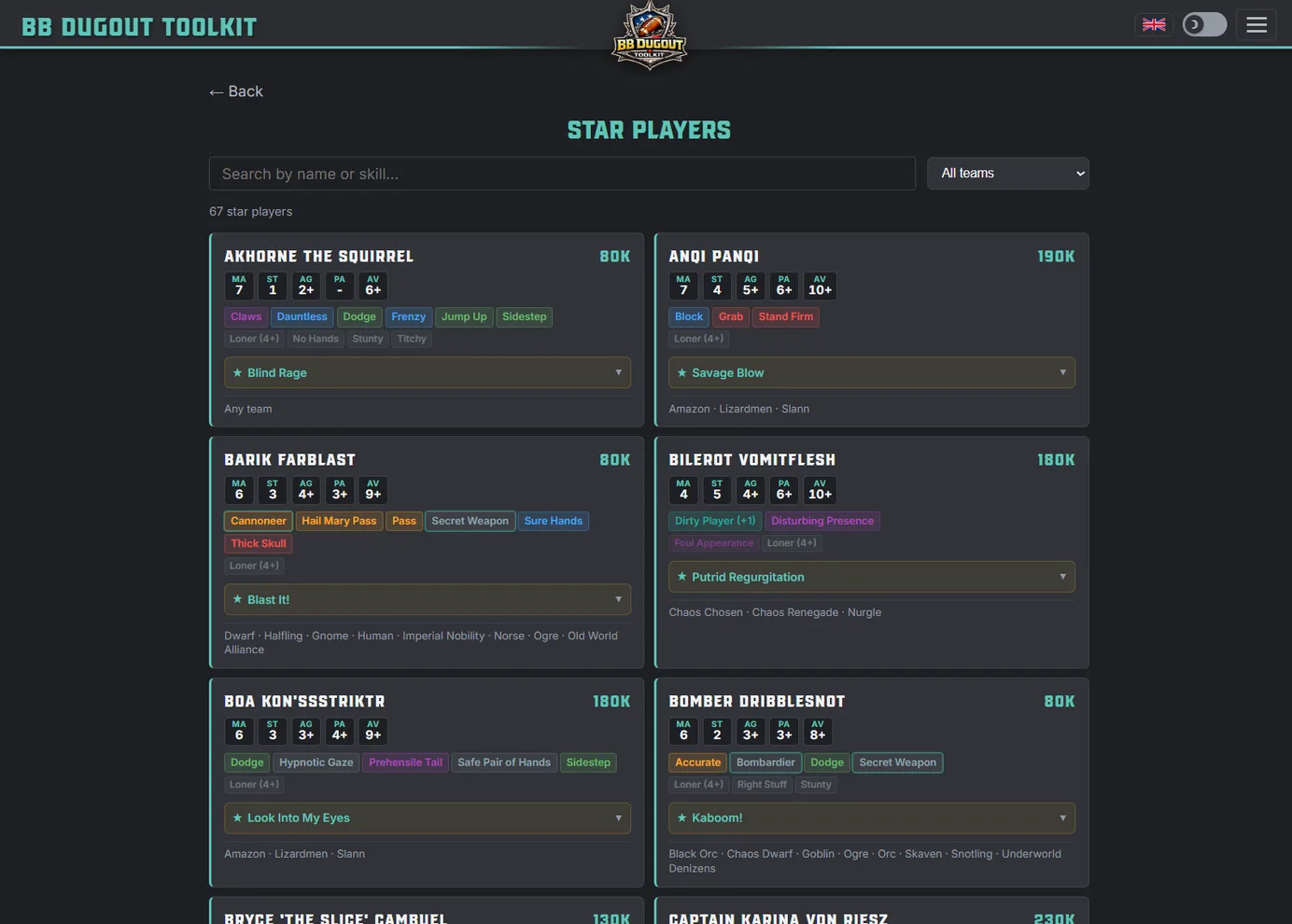1292x924 pixels.
Task: Select the No Hands trait tag
Action: (x=316, y=339)
